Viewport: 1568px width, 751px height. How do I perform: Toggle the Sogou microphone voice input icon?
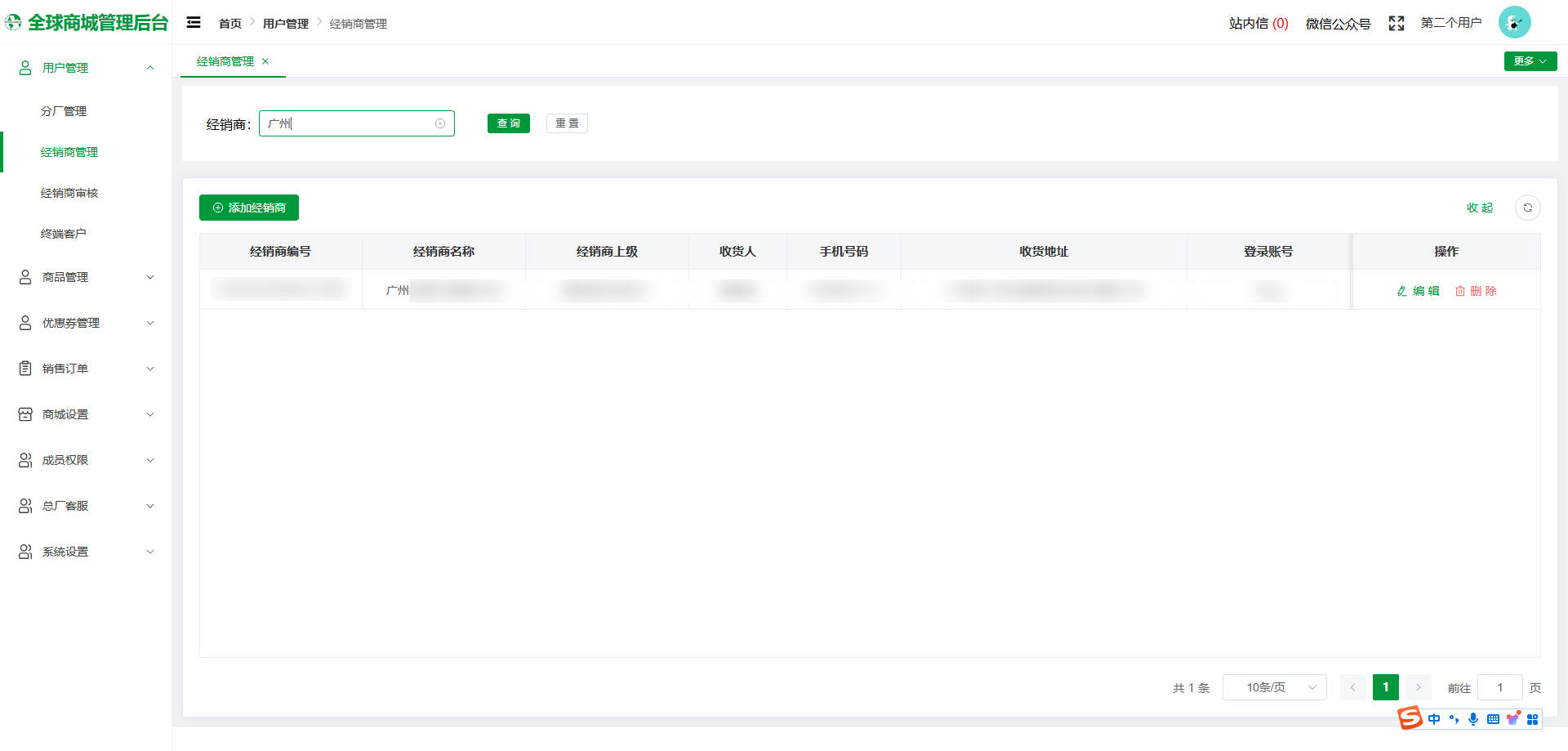click(x=1473, y=719)
